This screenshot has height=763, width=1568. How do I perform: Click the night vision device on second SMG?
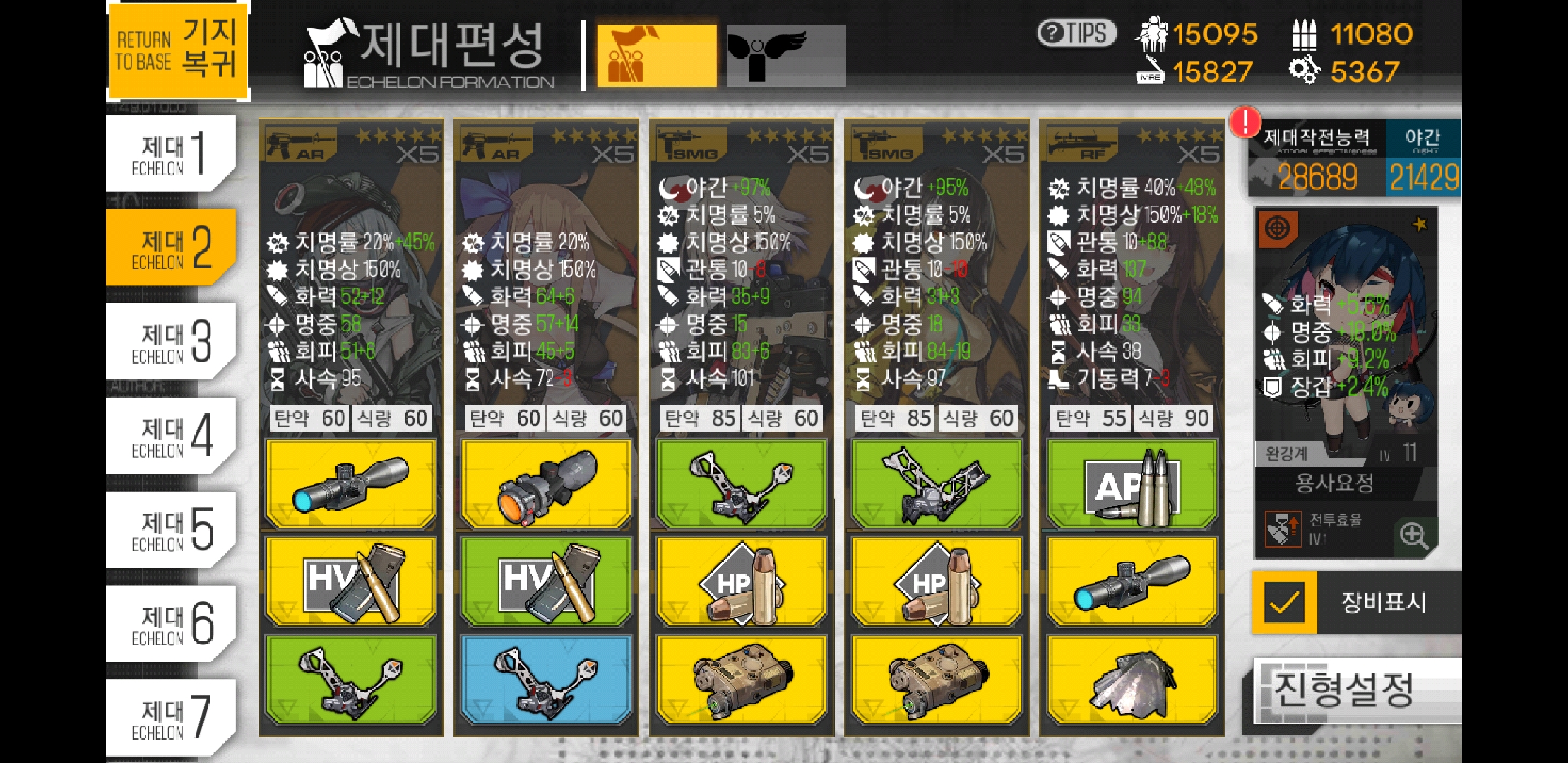(937, 680)
